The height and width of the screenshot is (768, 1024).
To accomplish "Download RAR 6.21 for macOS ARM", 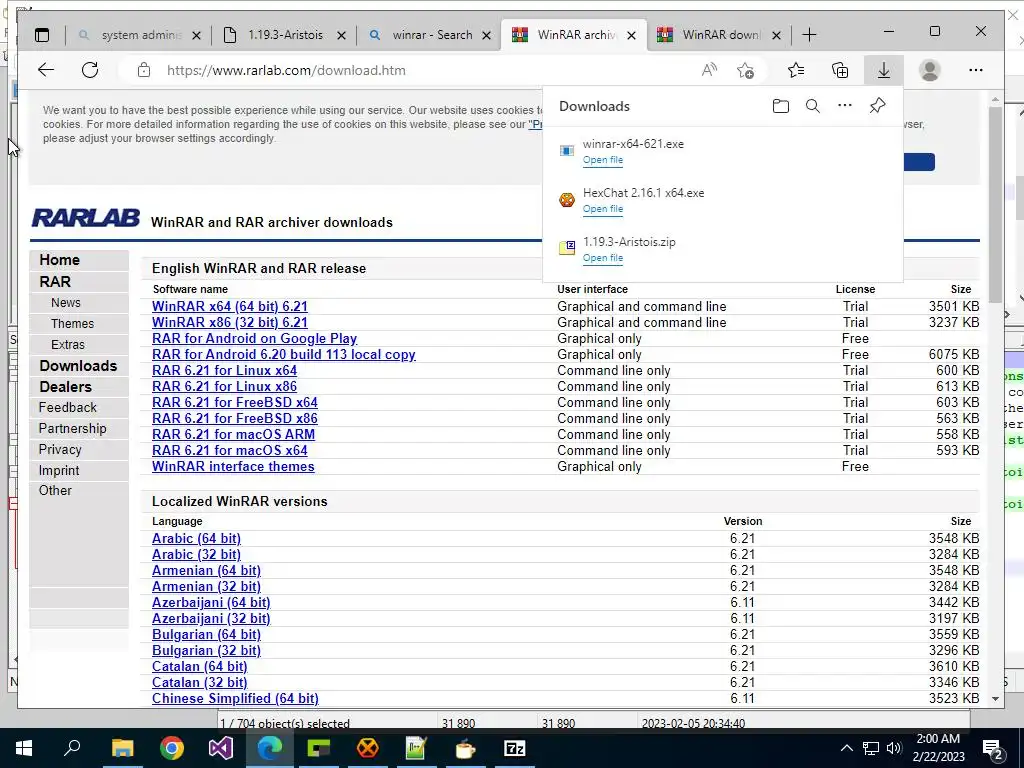I will (x=233, y=434).
